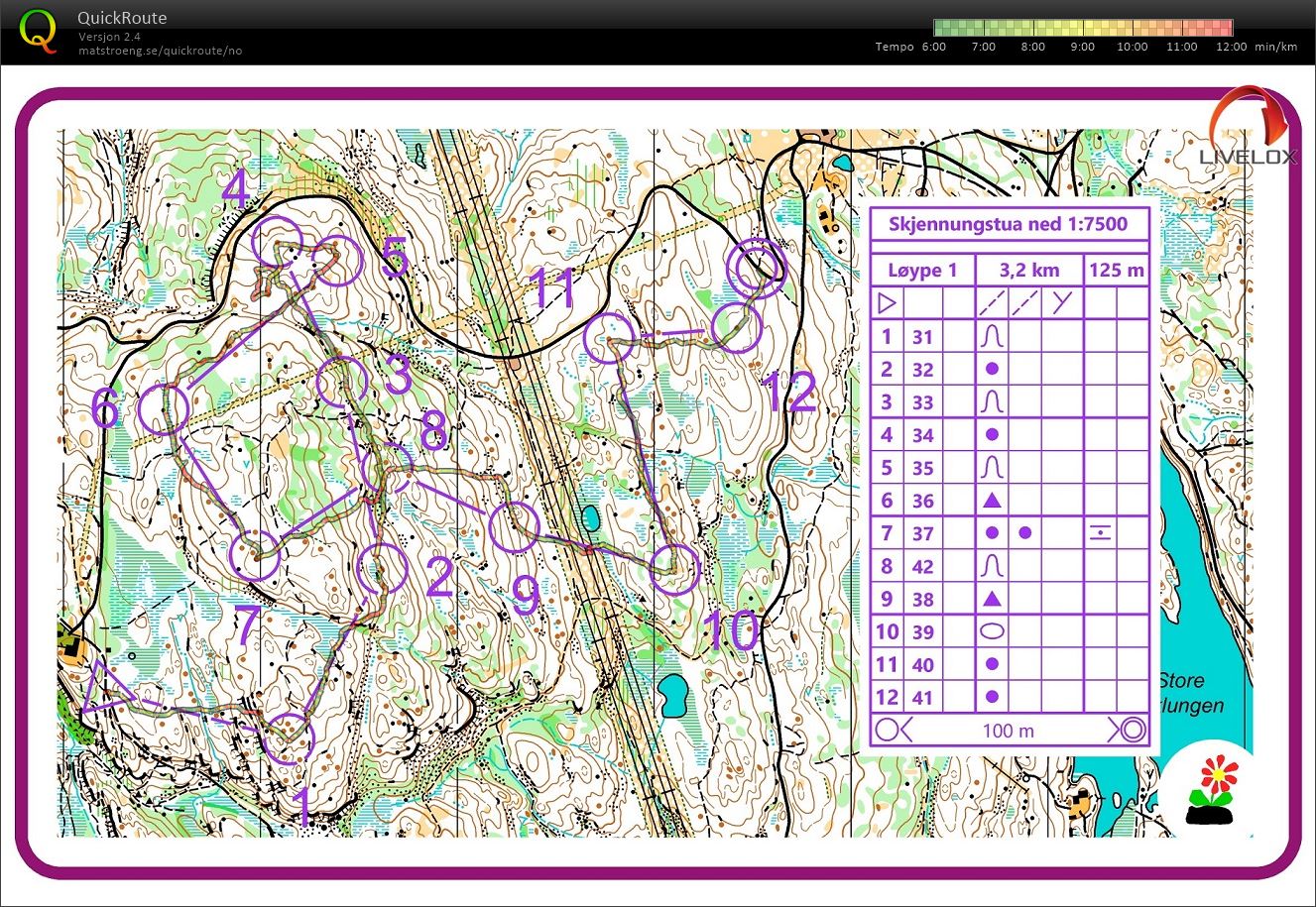Click the triangle symbol in control 6's row
The image size is (1316, 907).
click(992, 501)
